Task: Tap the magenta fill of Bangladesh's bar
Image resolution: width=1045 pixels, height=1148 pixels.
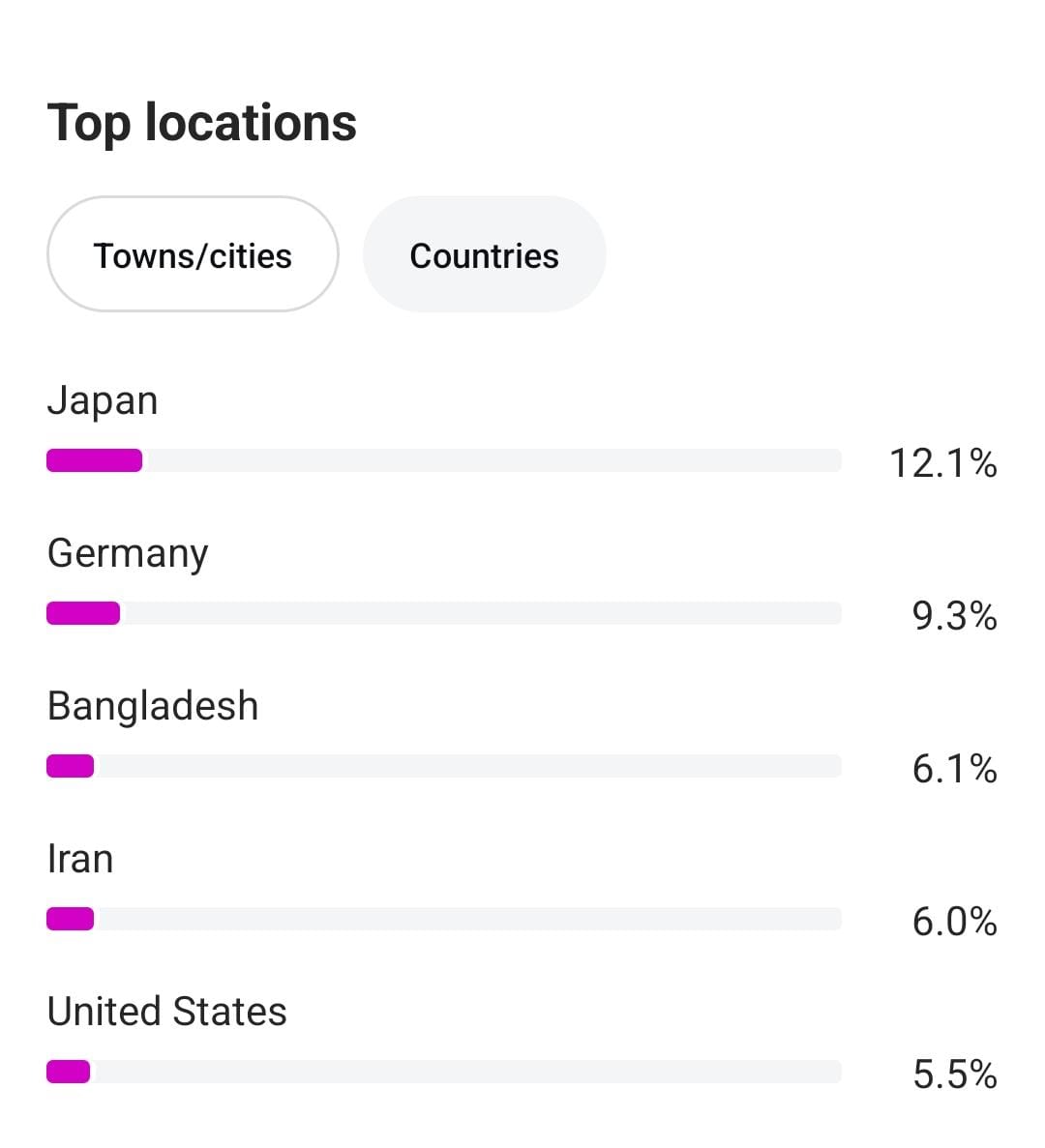Action: click(x=71, y=766)
